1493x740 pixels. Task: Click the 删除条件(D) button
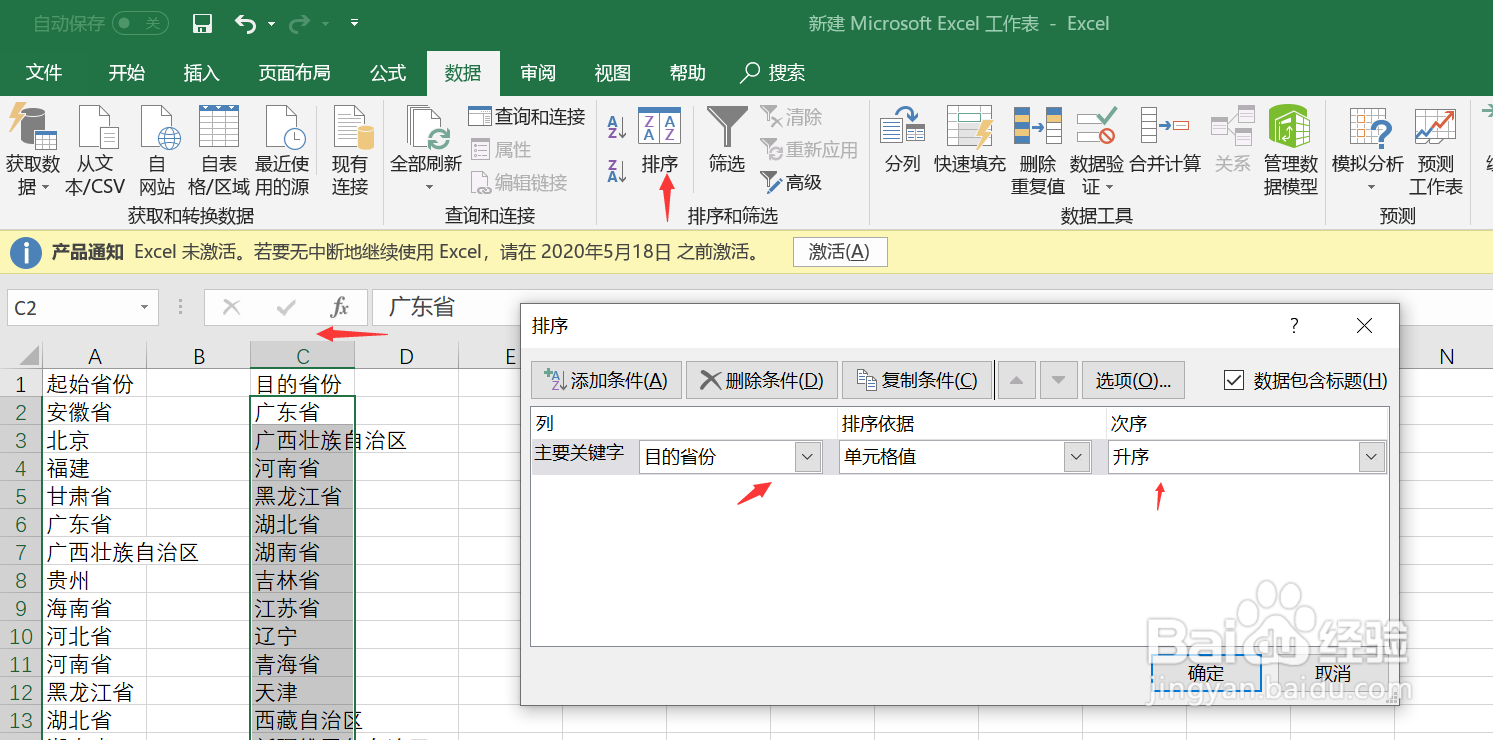coord(761,380)
